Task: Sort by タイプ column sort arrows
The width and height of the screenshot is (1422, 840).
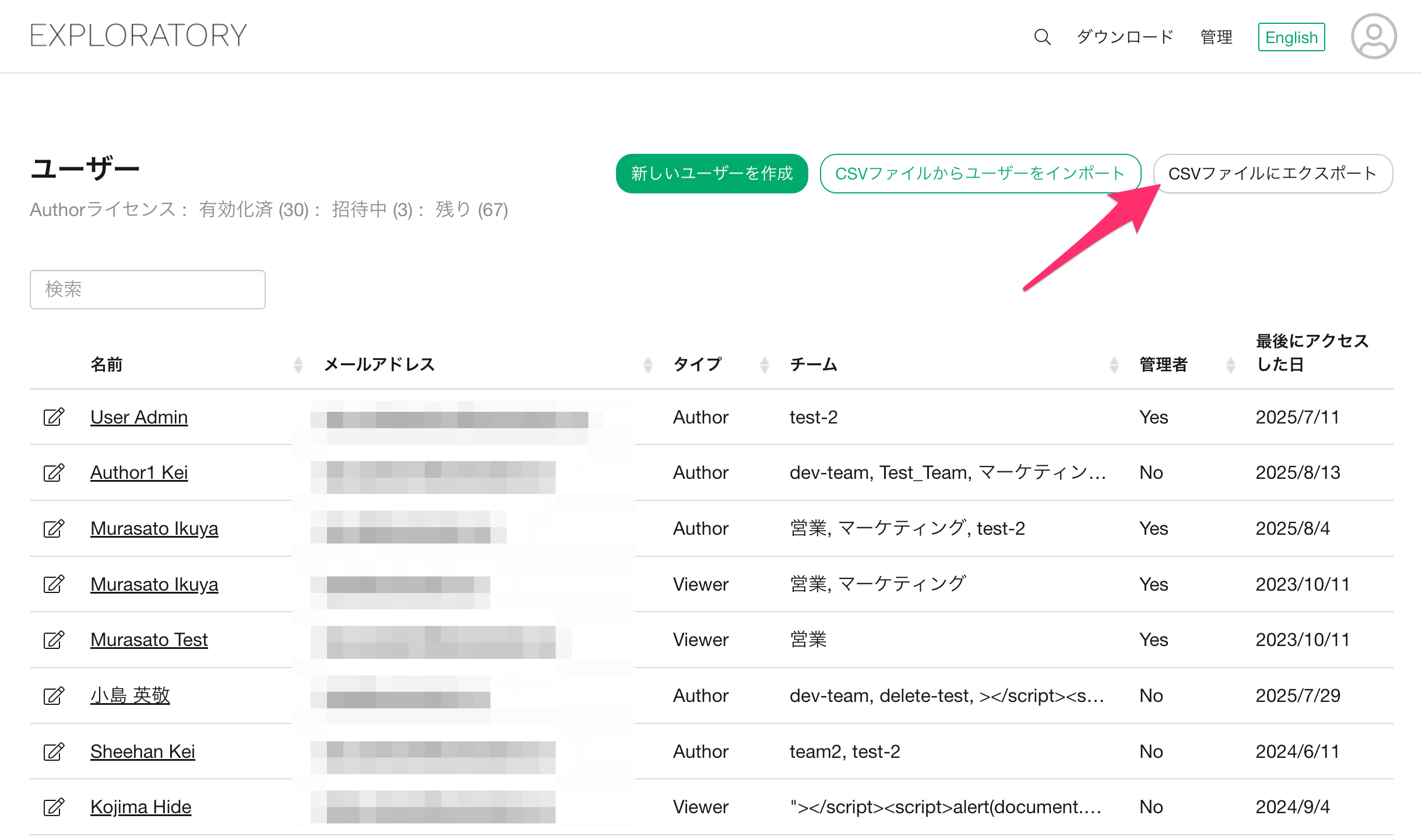Action: coord(765,365)
